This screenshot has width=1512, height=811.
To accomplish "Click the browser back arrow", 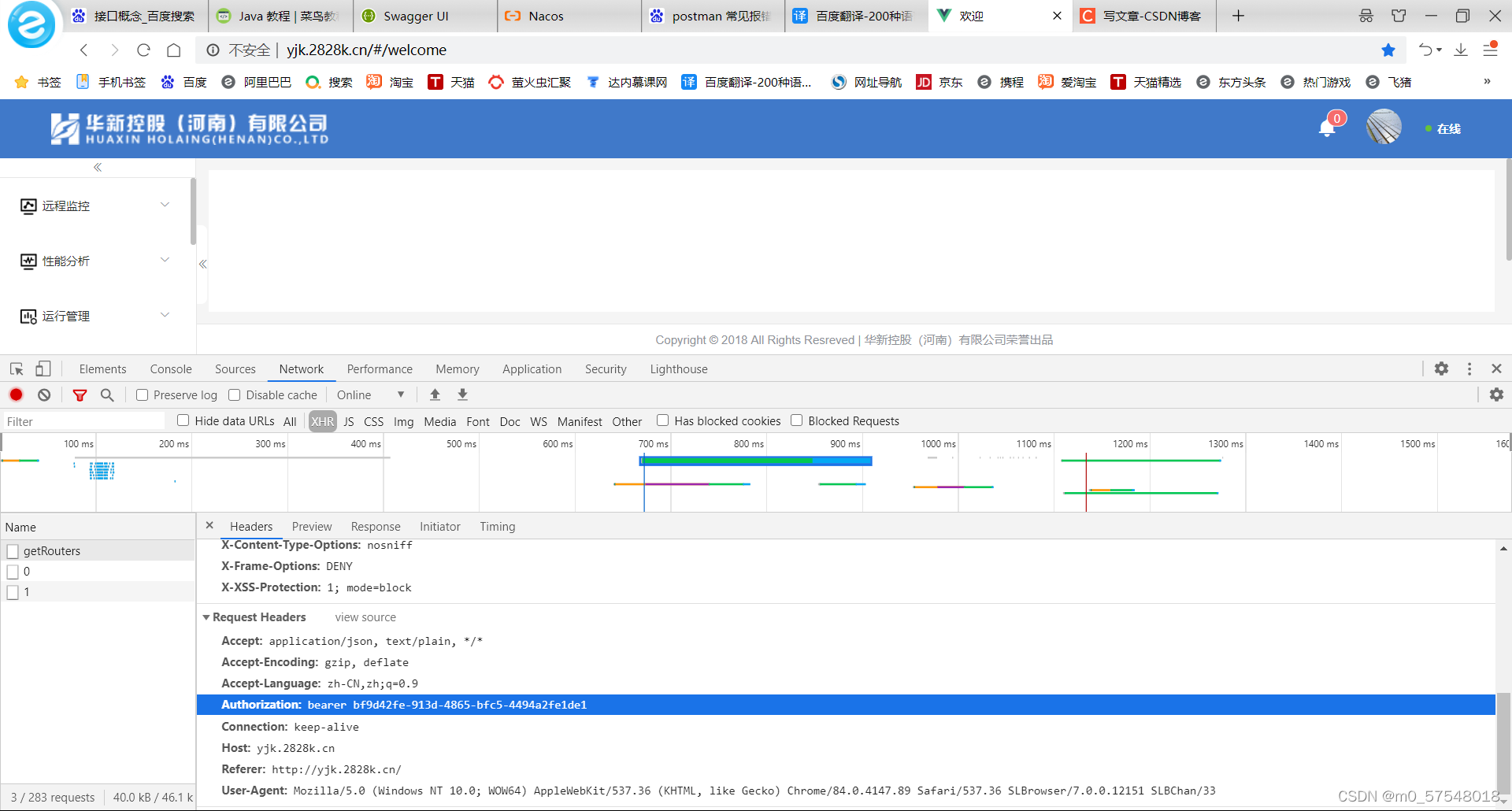I will [x=84, y=50].
